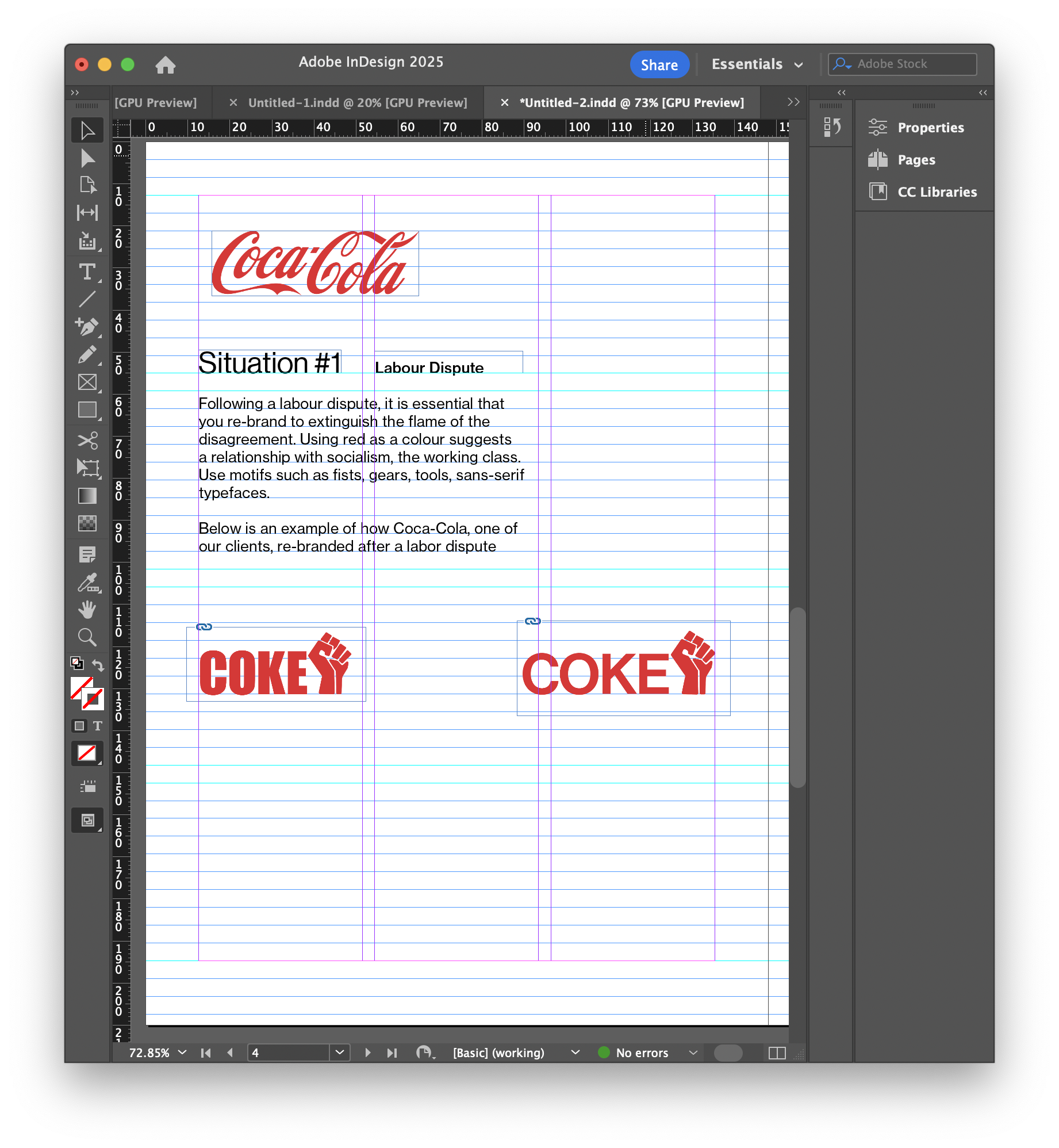
Task: Set formatting to affect text
Action: click(x=98, y=726)
